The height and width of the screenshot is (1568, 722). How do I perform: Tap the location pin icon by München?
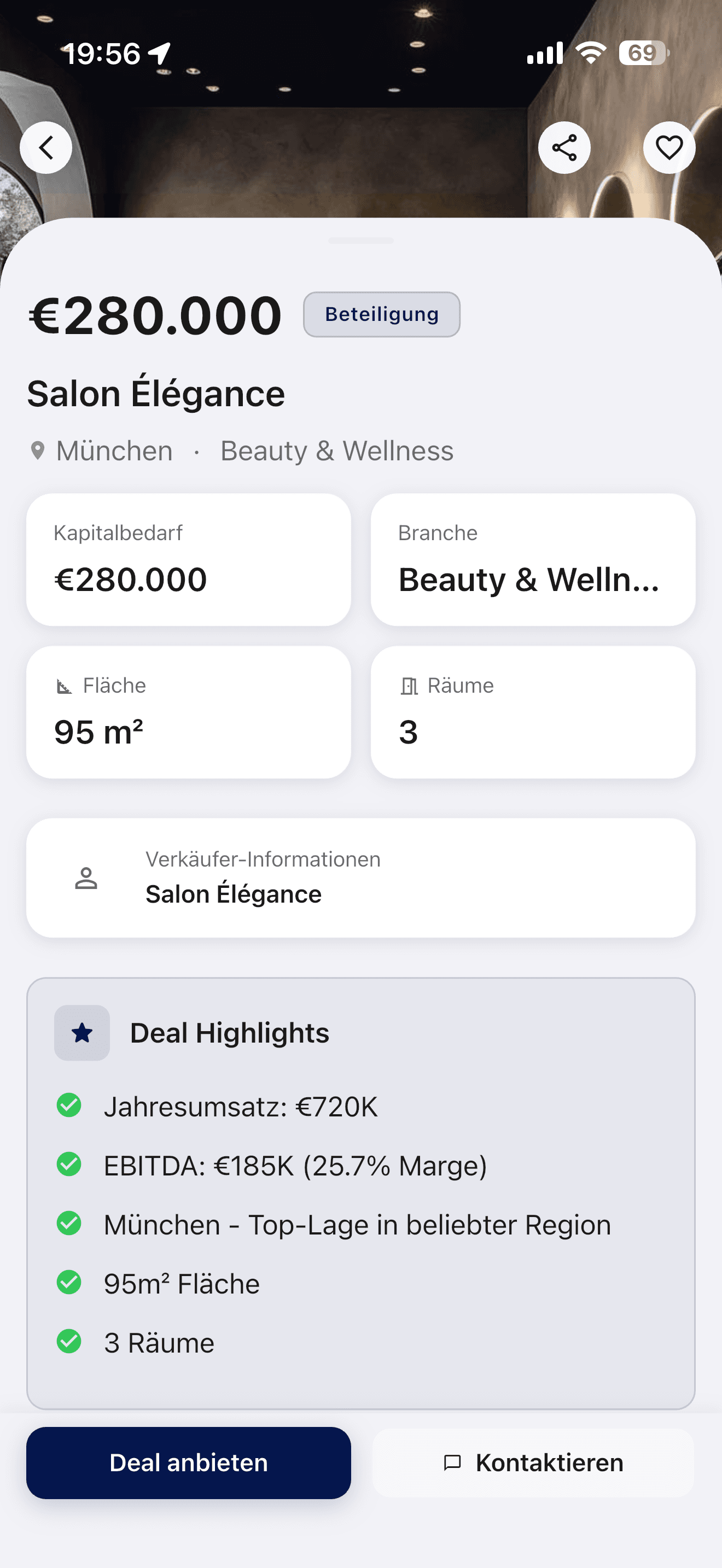pyautogui.click(x=38, y=451)
